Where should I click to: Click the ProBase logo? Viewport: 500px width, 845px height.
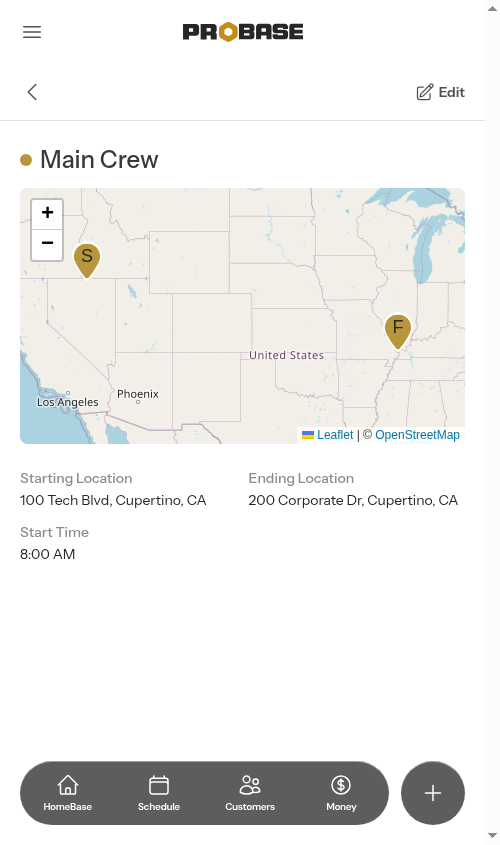click(243, 32)
